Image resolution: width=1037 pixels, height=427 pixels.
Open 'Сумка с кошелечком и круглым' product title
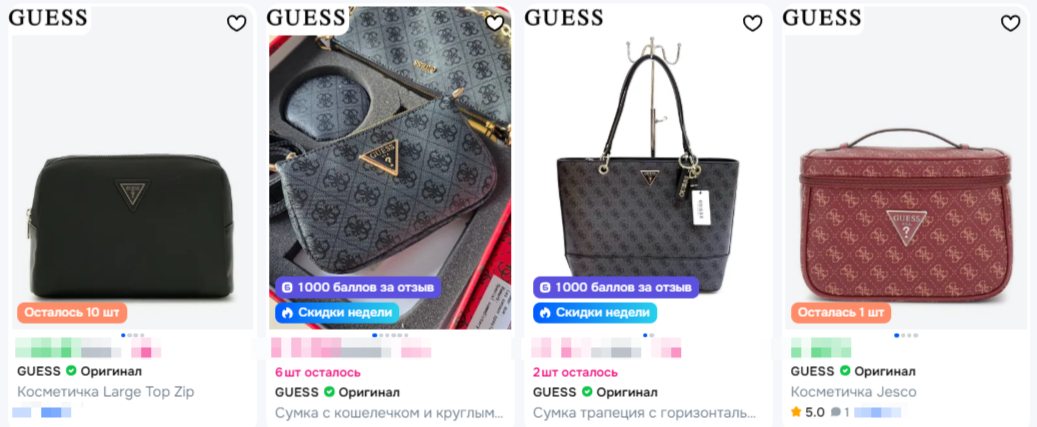tap(389, 413)
